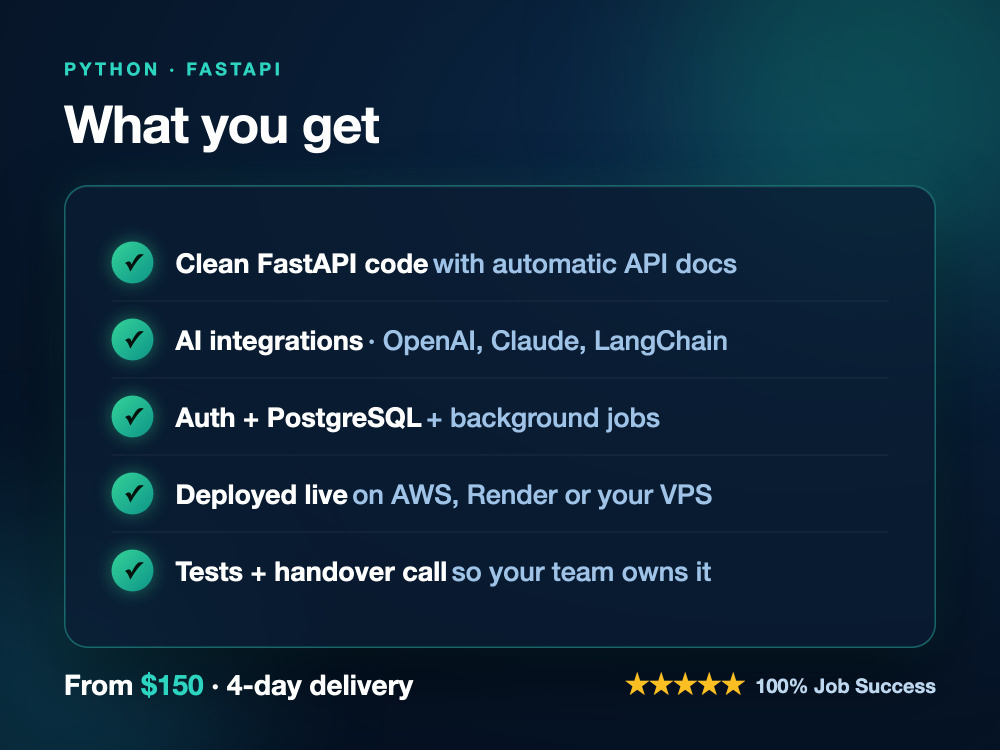This screenshot has width=1000, height=750.
Task: Click the checkmark icon beside Tests + handover call
Action: [133, 570]
